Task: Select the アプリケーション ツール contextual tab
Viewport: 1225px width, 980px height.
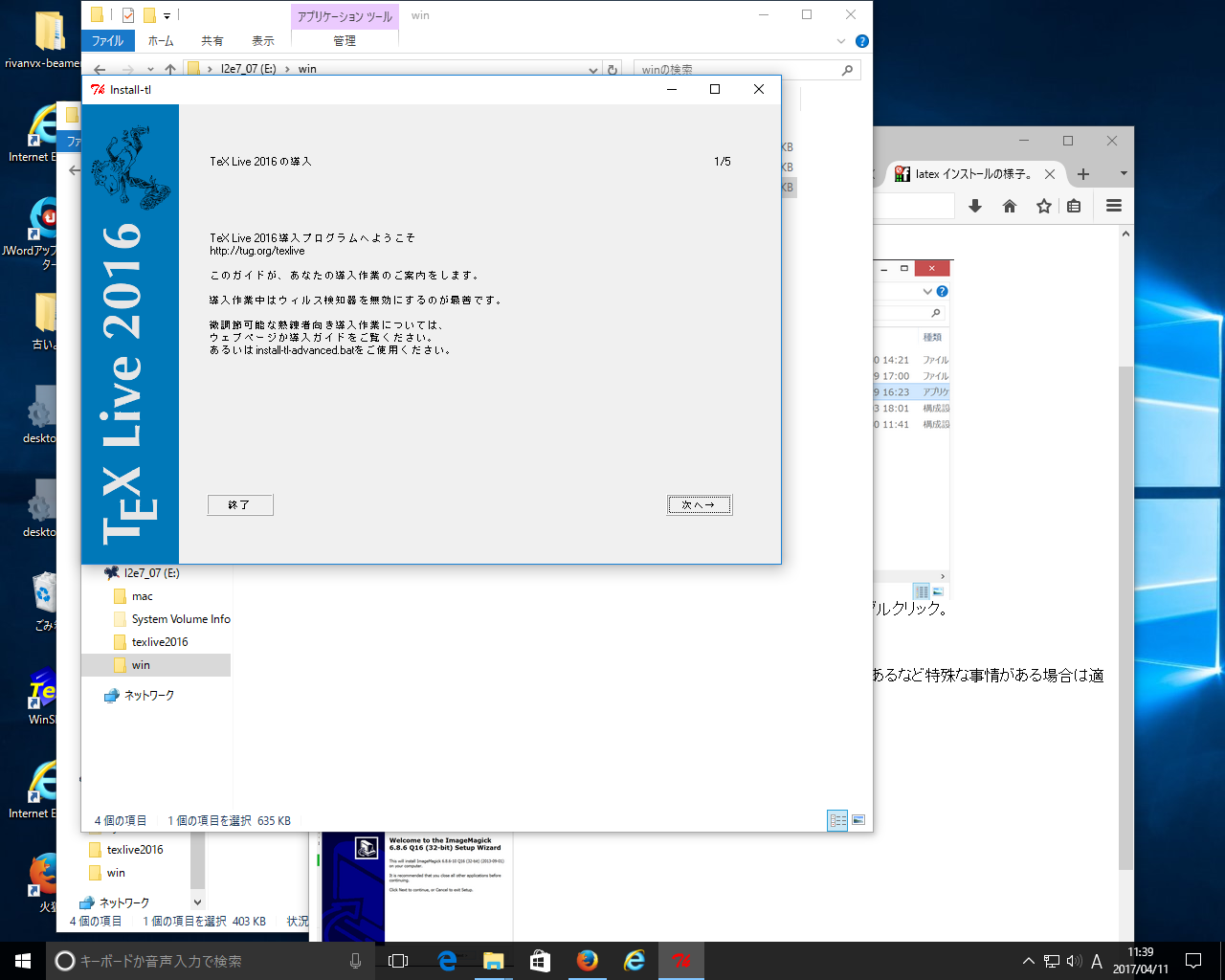Action: 345,16
